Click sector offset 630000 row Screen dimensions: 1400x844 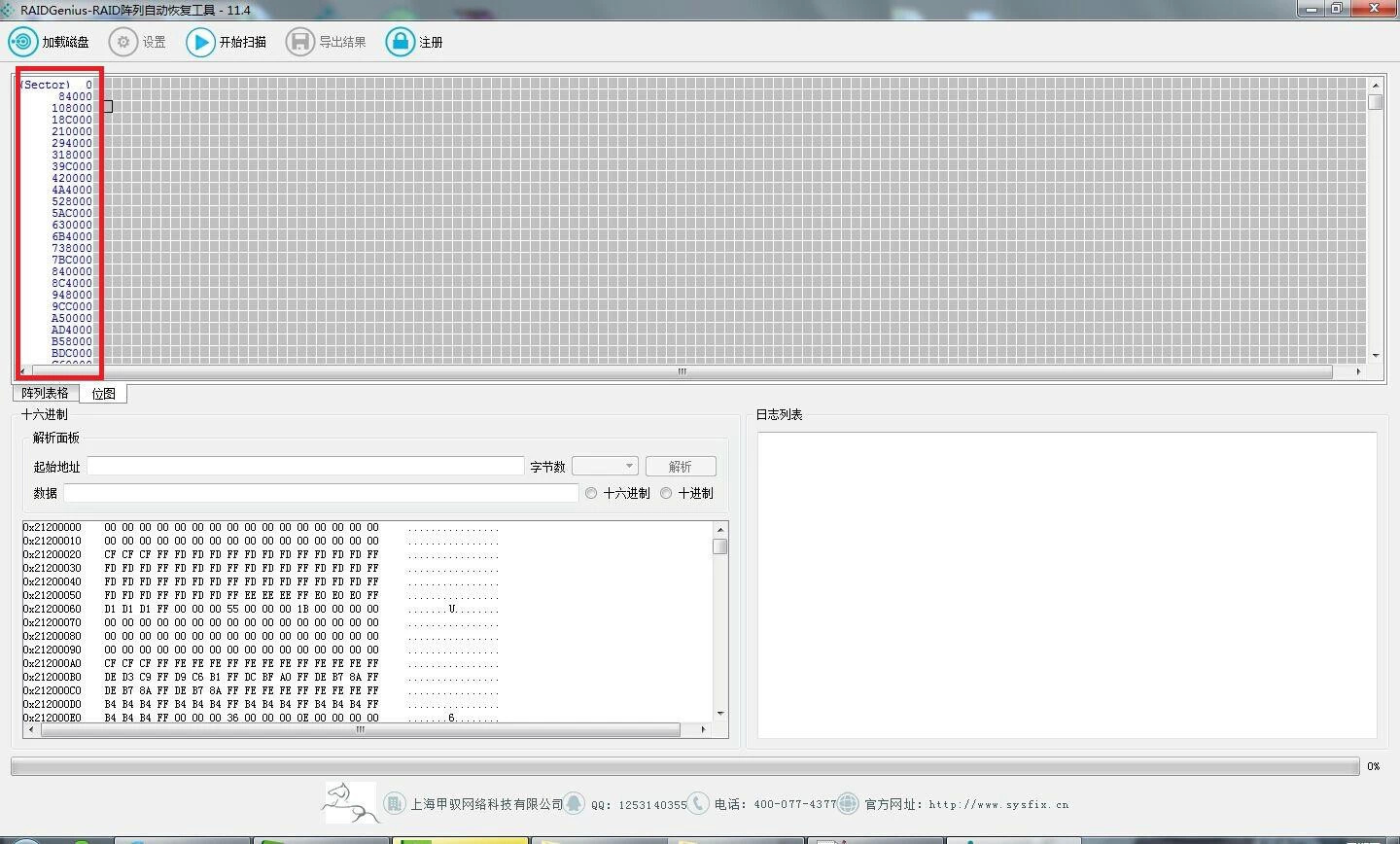(x=72, y=225)
